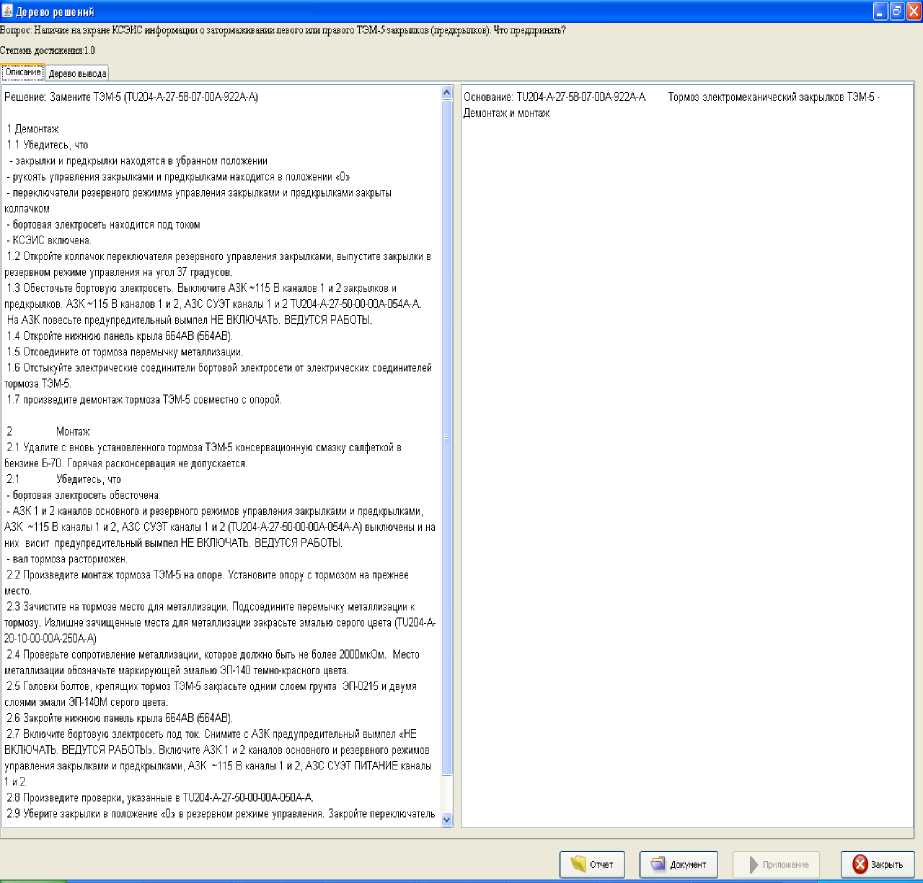The image size is (923, 883).
Task: Minimize the Дерево решений window
Action: point(880,11)
